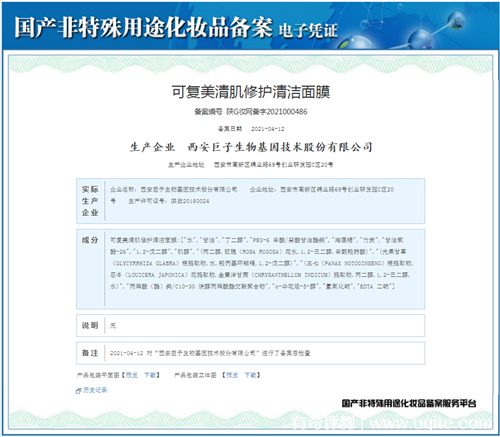Click the 实际生产企业 section label
The image size is (500, 437).
(90, 201)
